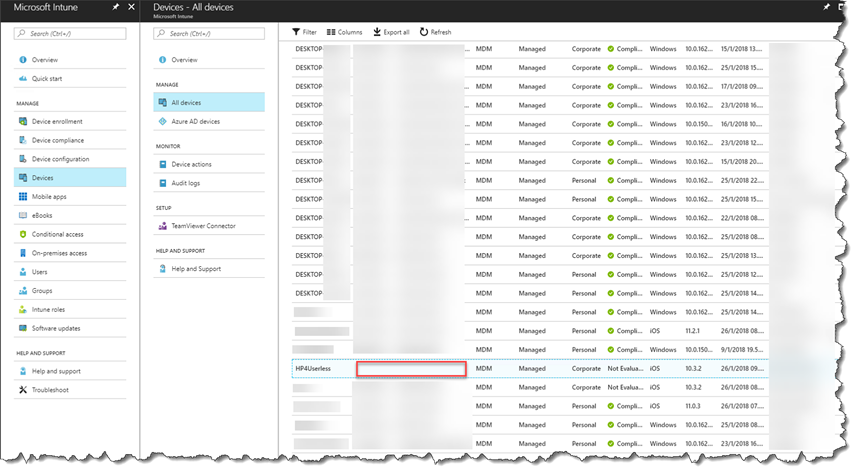Pin the Devices - All devices blade
Screen dimensions: 858x475
tap(826, 7)
